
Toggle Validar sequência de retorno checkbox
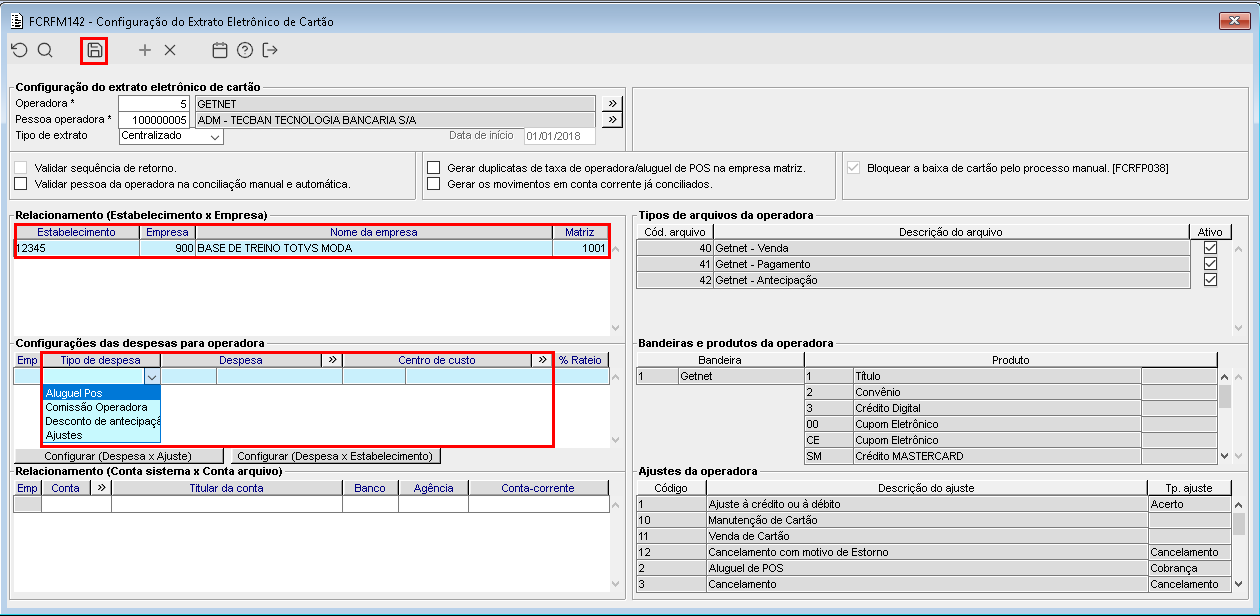21,168
